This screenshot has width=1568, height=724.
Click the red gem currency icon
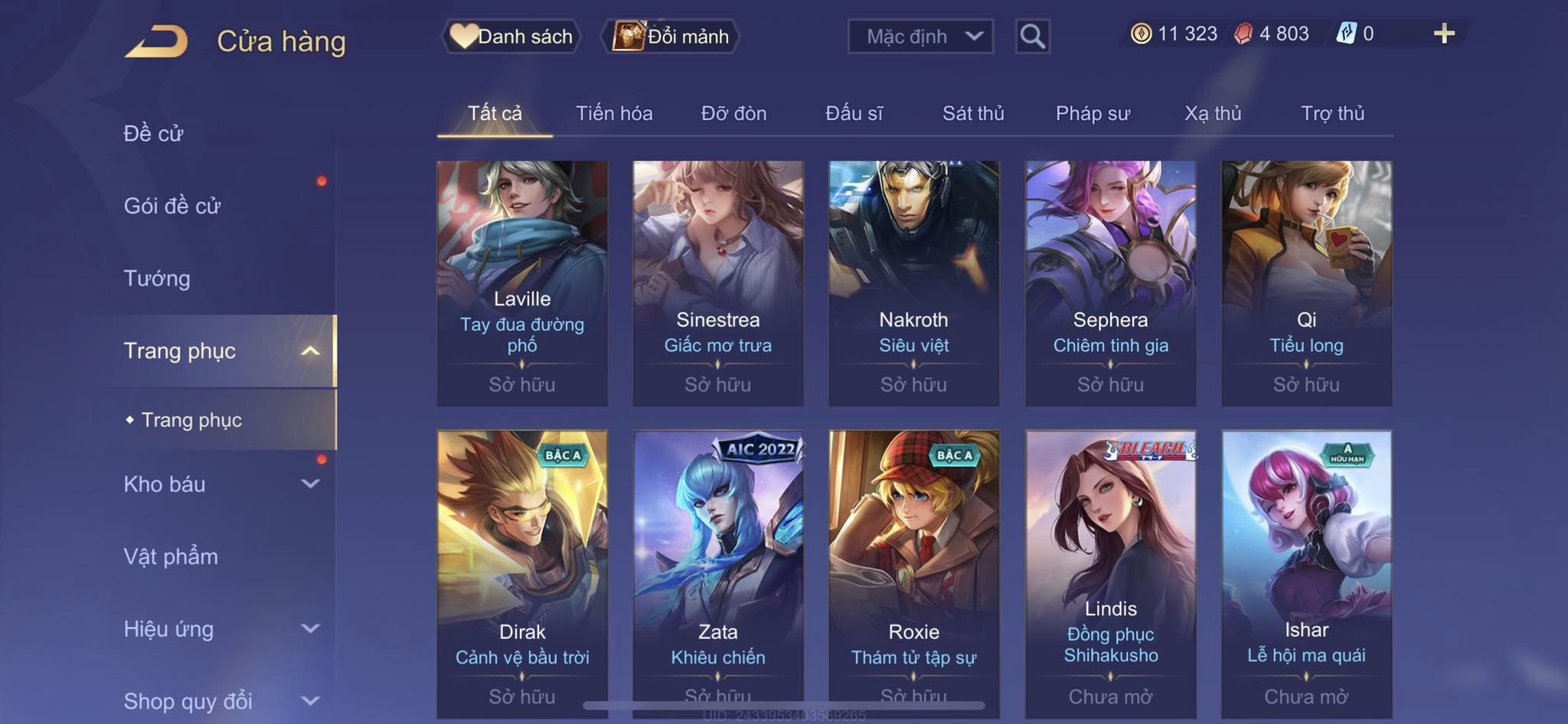tap(1243, 34)
